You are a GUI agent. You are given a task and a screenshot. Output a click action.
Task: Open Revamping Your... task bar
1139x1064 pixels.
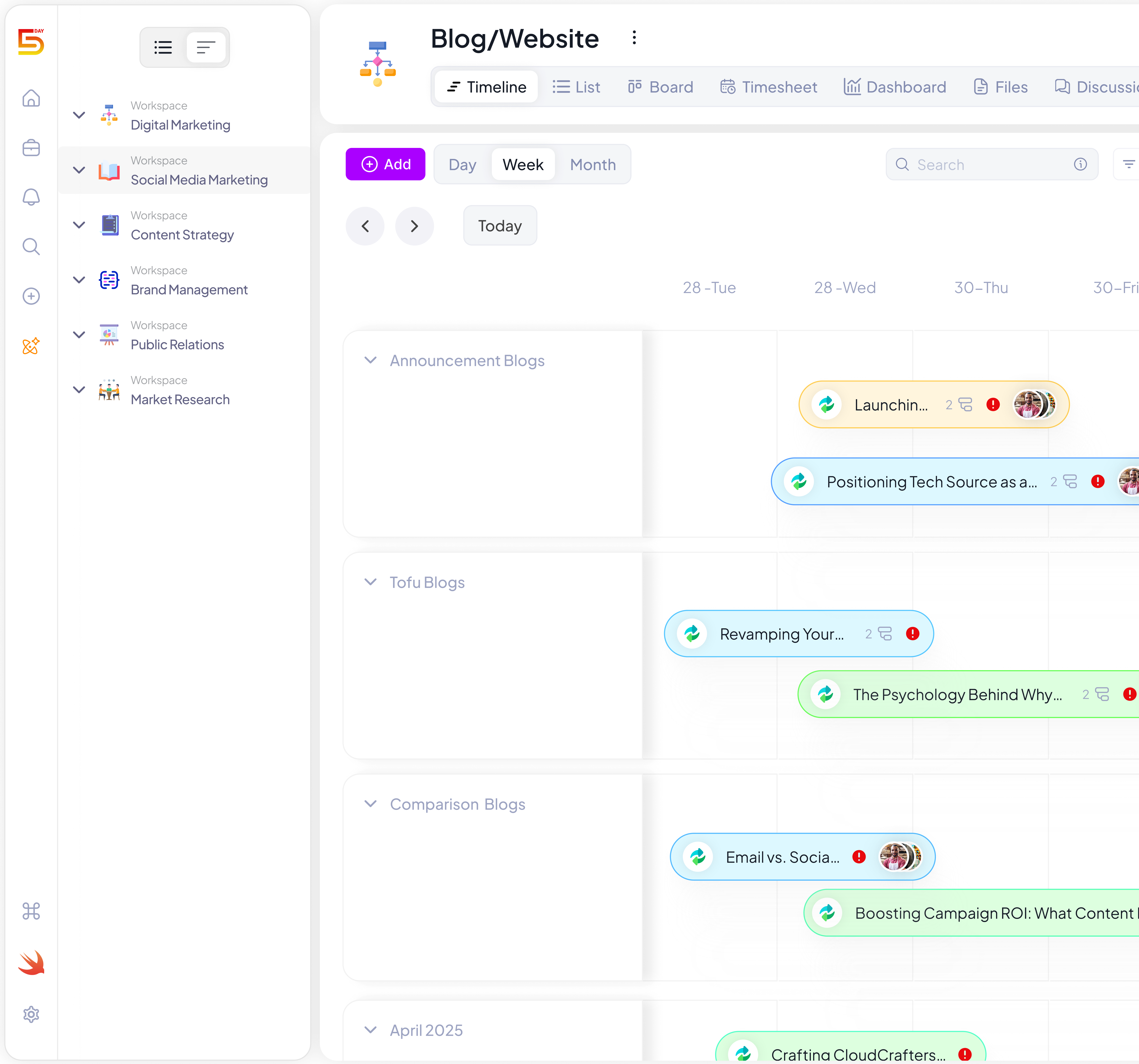(x=799, y=634)
